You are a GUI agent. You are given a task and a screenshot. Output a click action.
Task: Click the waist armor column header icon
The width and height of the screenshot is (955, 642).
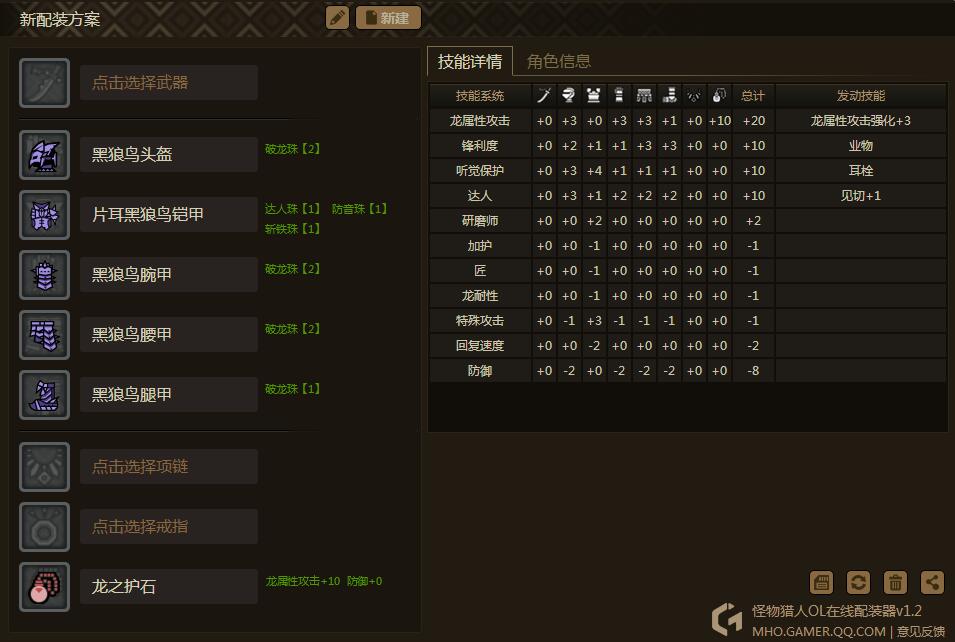point(644,96)
